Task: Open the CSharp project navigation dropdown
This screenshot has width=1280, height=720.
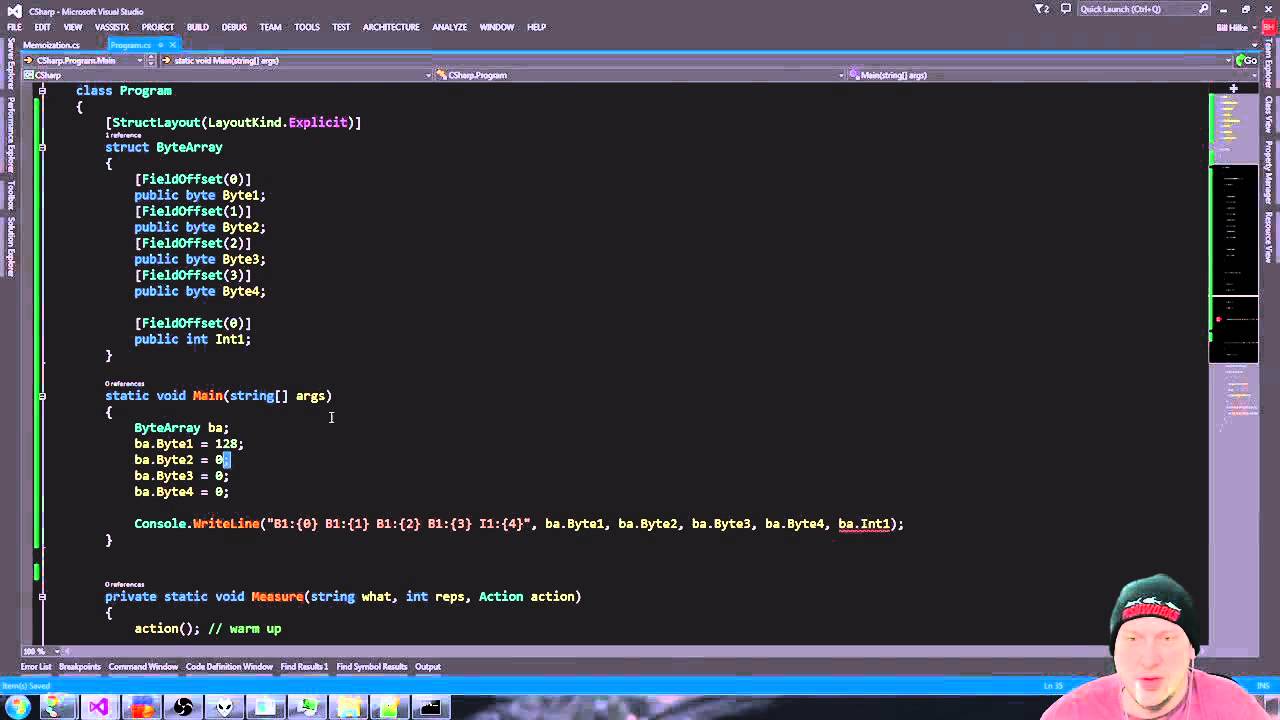Action: 227,75
